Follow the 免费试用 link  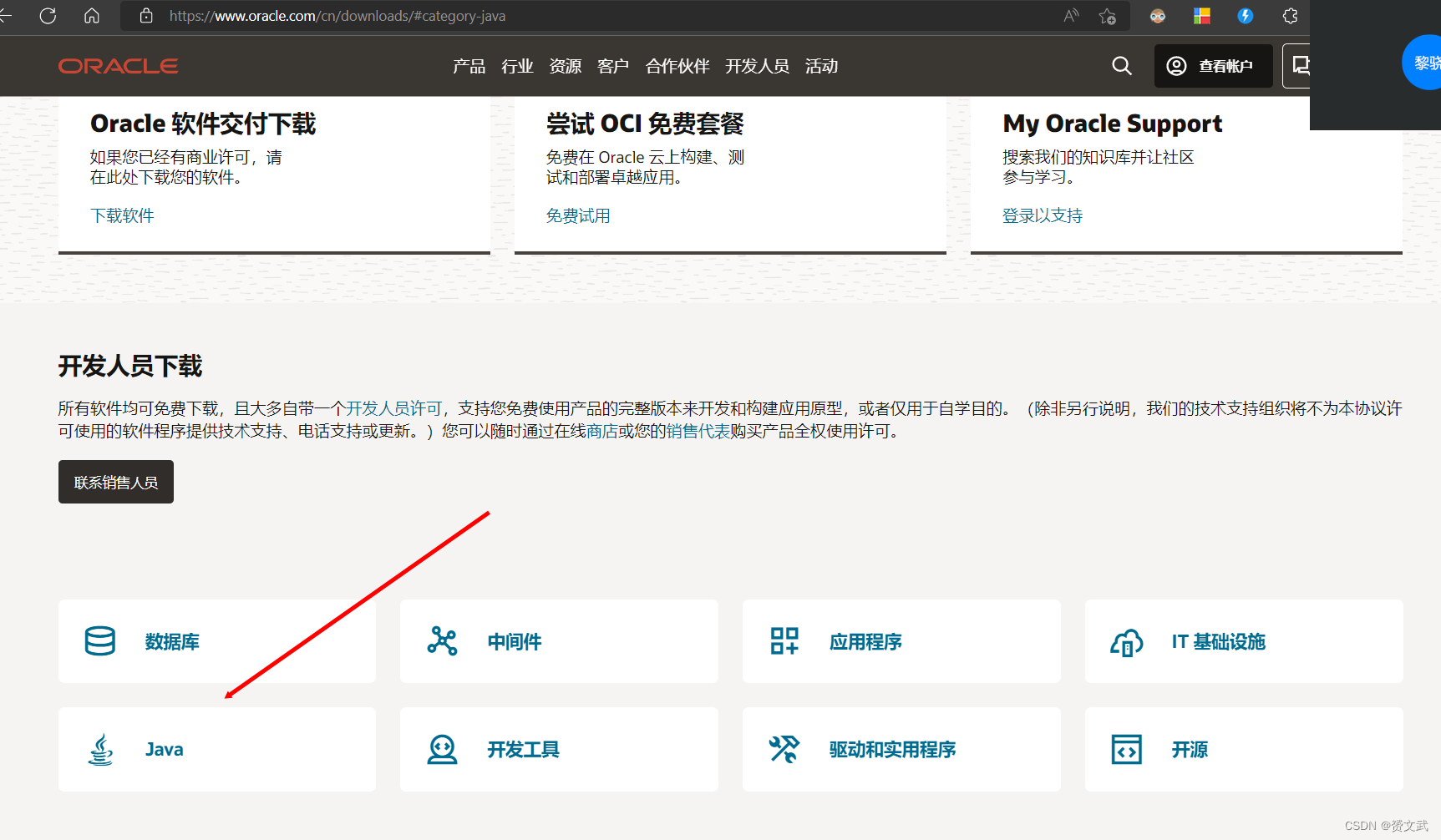pos(578,215)
